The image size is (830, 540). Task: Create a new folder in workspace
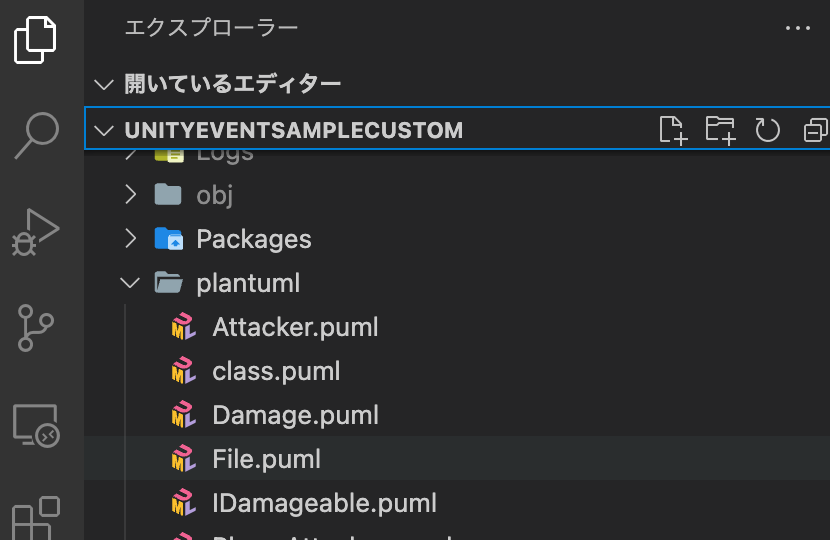(x=720, y=130)
